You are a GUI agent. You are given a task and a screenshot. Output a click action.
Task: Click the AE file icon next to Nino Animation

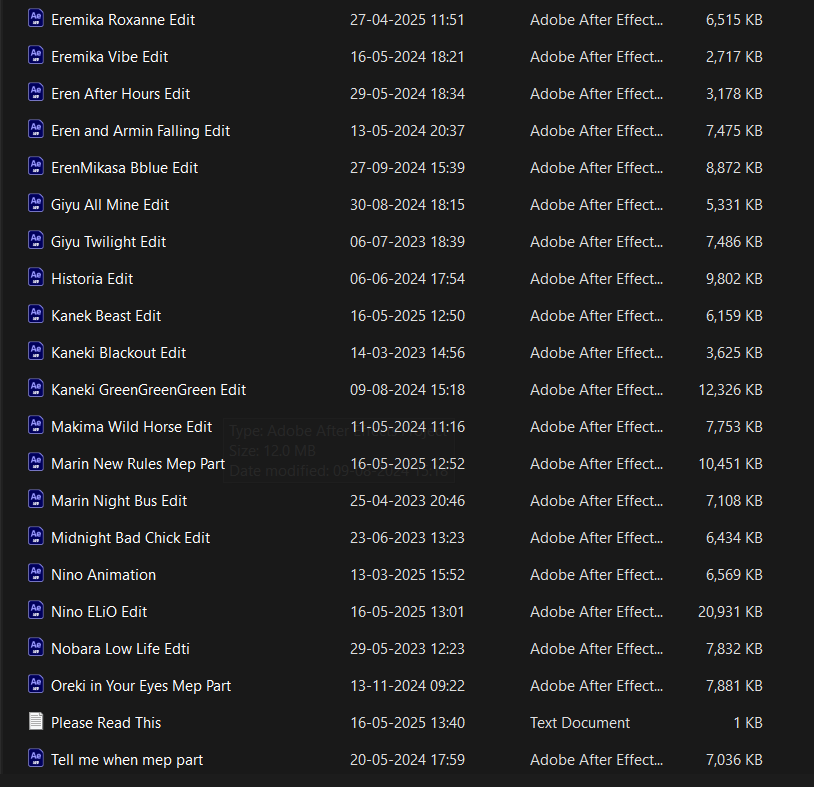pos(36,574)
